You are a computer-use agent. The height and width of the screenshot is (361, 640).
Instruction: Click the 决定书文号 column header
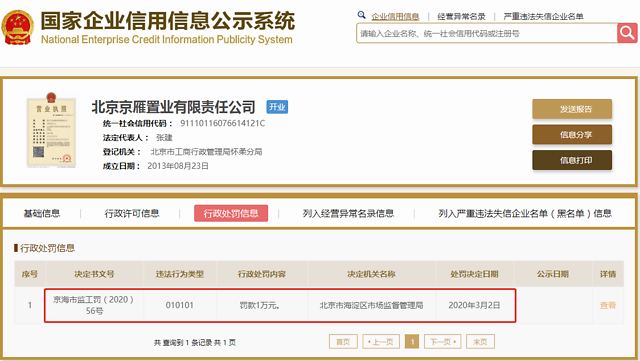pos(94,274)
